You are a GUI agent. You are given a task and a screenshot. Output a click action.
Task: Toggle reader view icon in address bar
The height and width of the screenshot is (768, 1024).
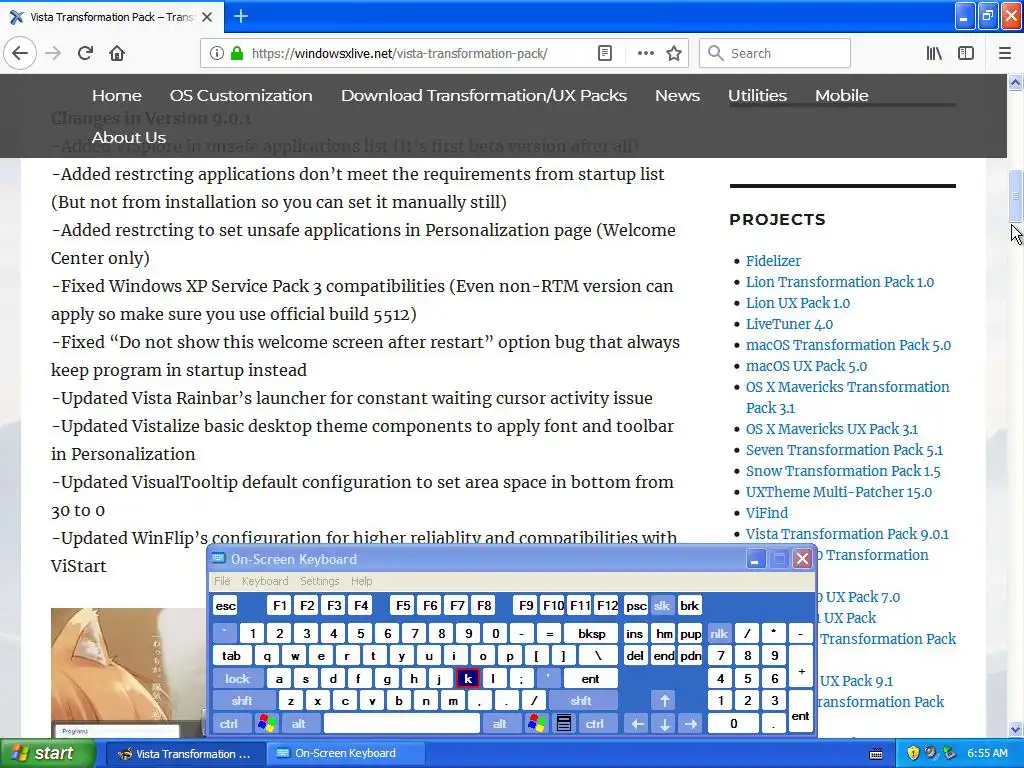[605, 54]
